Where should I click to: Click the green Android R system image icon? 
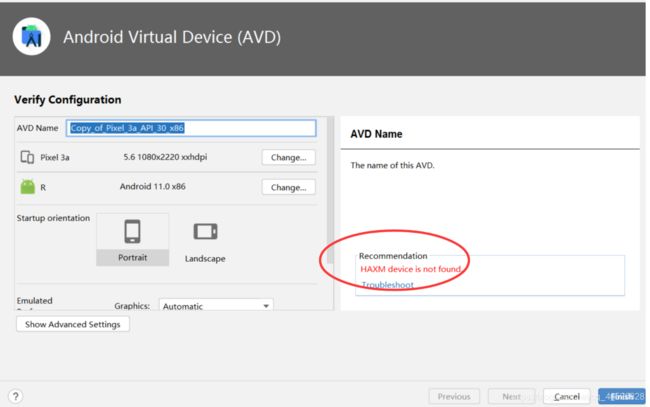coord(28,187)
